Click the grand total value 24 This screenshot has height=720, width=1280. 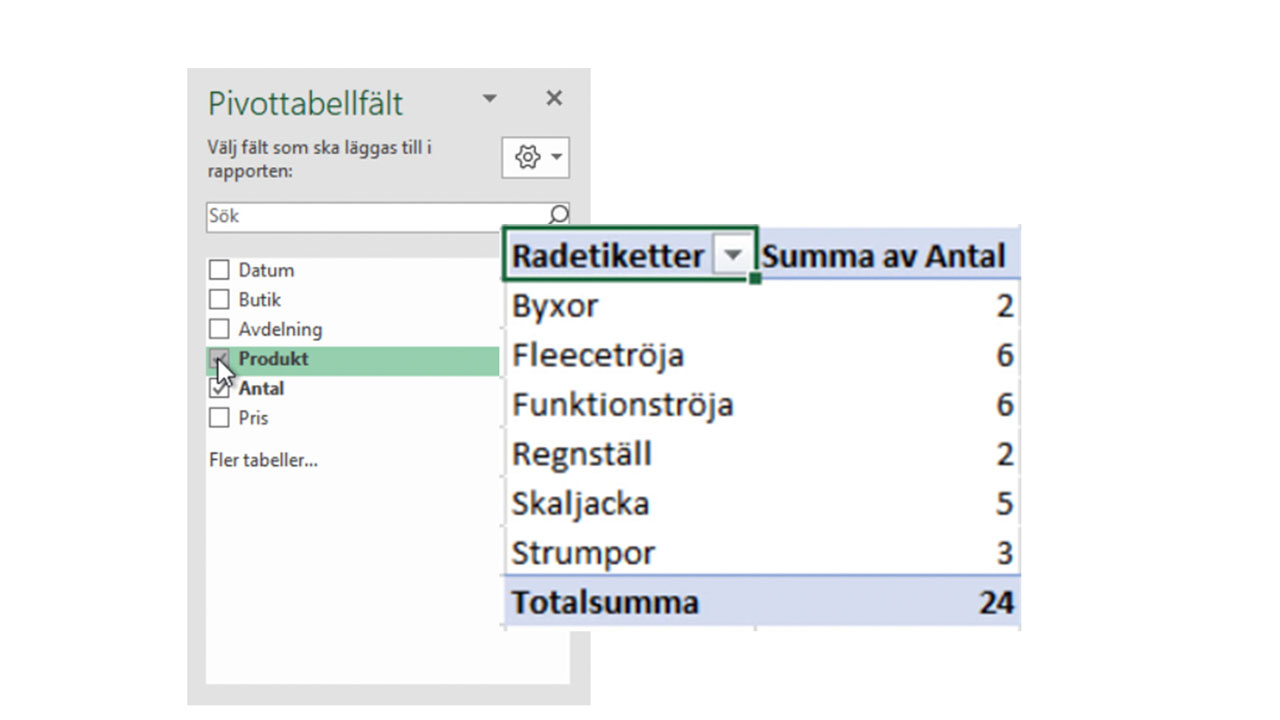click(996, 602)
